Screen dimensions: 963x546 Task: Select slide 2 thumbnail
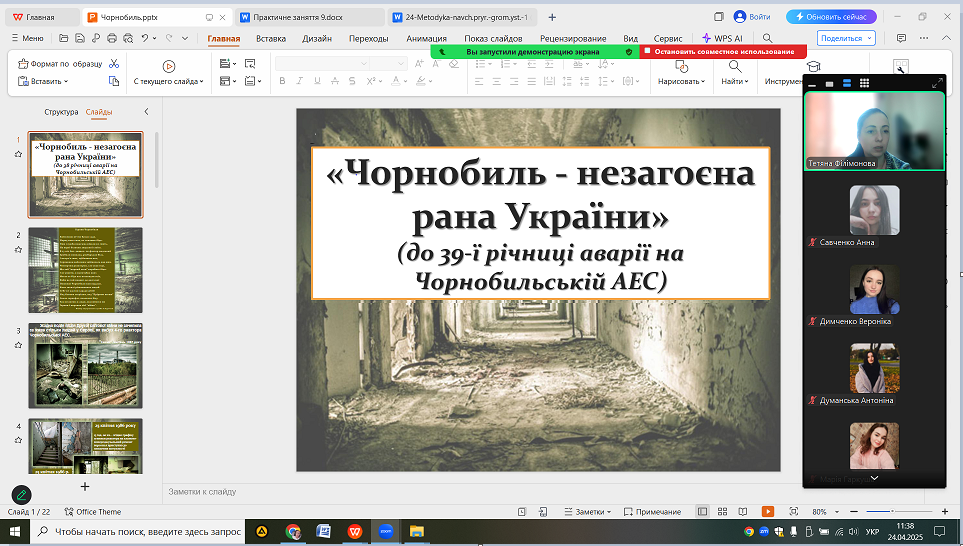coord(85,270)
